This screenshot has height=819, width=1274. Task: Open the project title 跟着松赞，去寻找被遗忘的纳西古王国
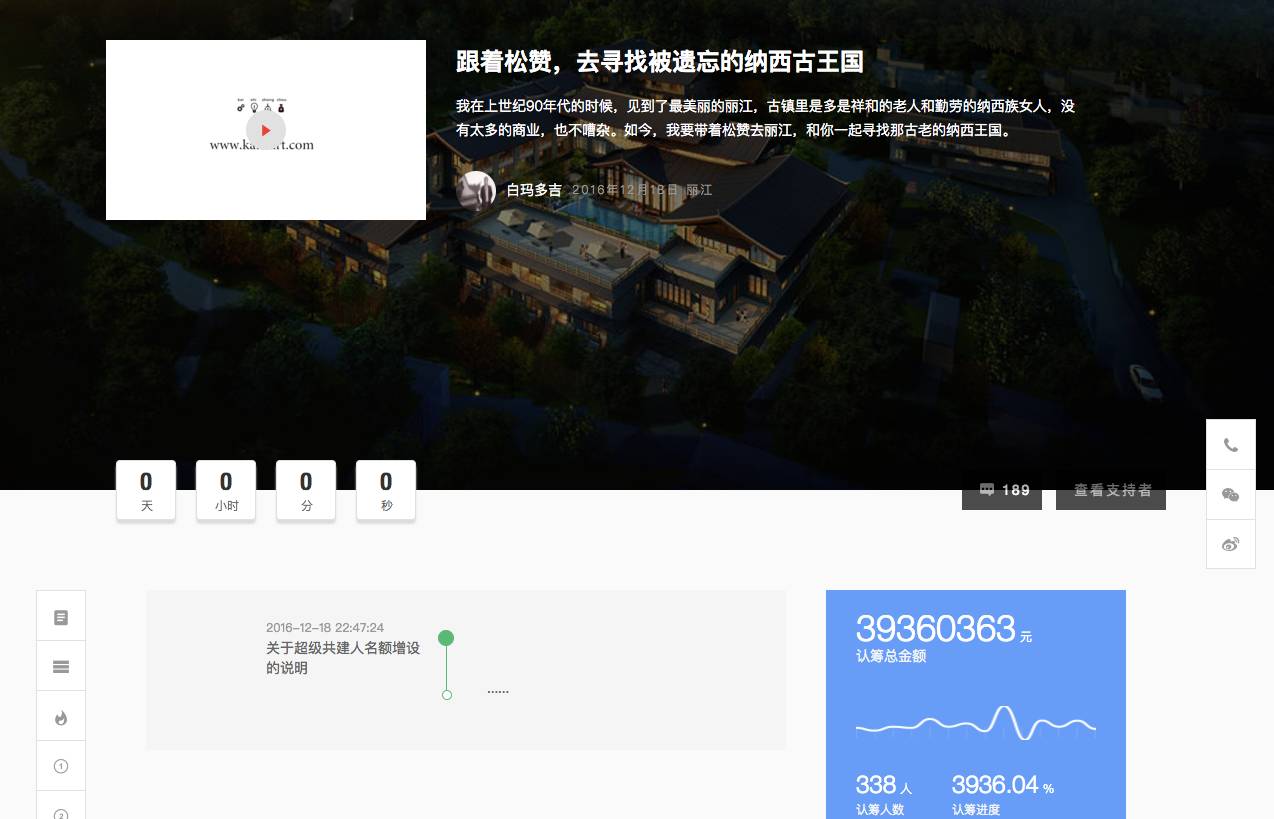[659, 61]
